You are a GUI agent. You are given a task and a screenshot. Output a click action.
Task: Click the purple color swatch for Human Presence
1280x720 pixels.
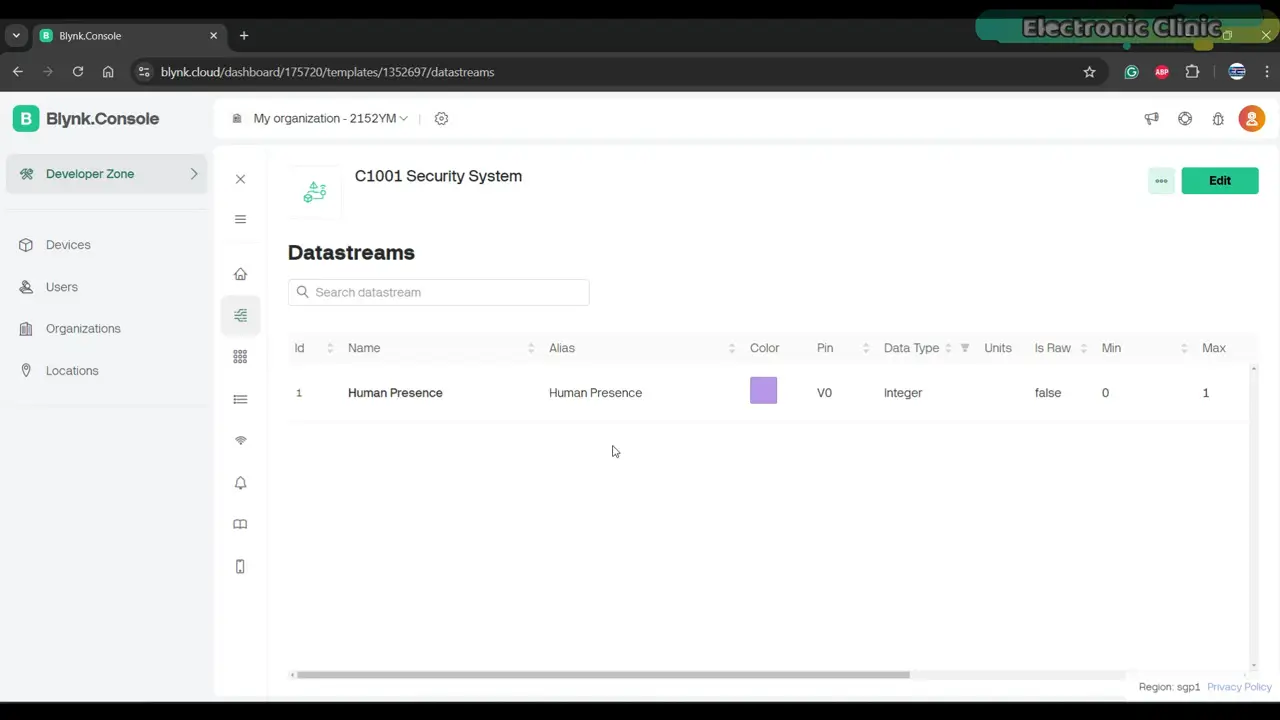[763, 391]
